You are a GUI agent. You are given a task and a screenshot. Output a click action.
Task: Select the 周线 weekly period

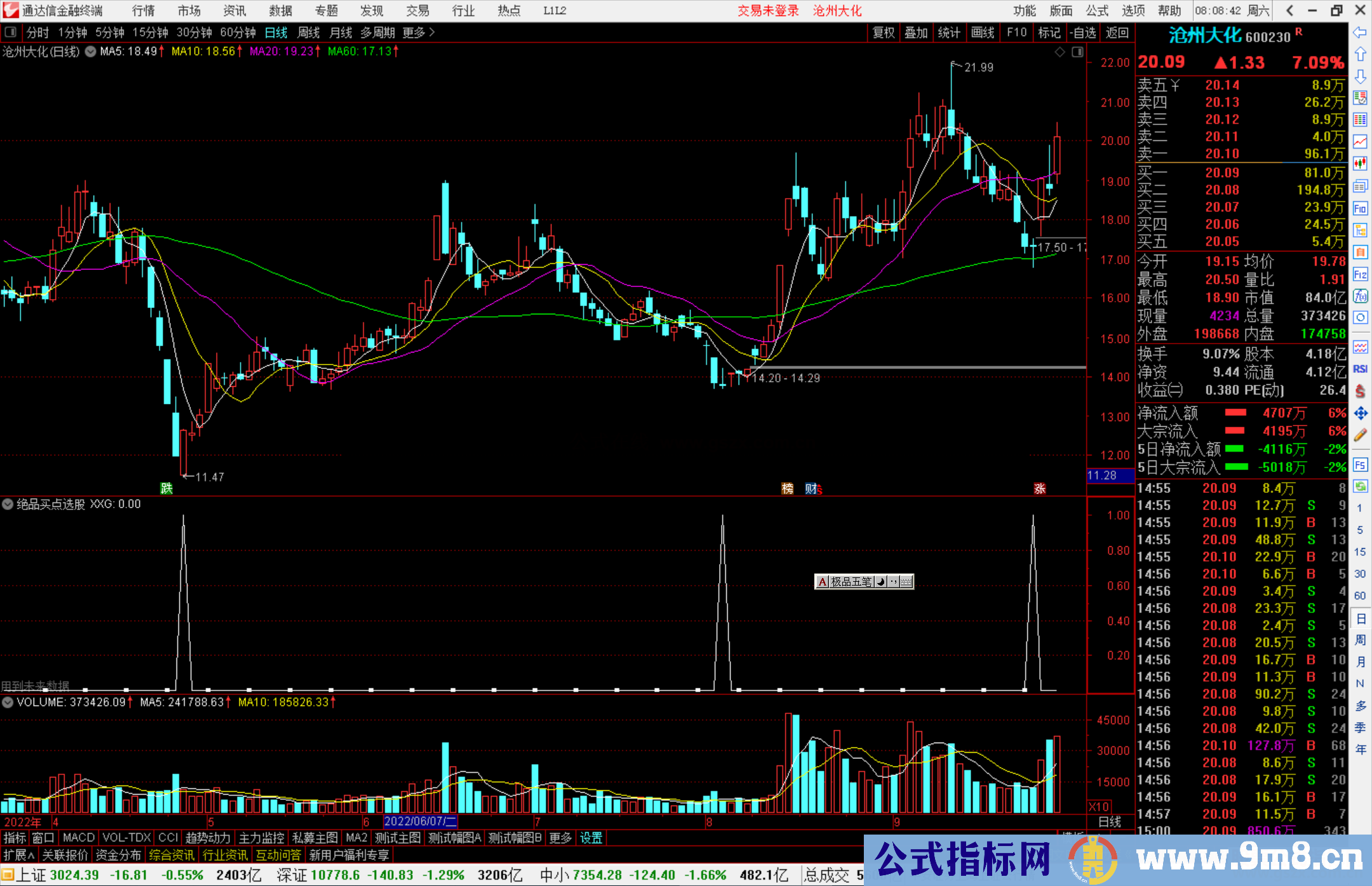309,32
